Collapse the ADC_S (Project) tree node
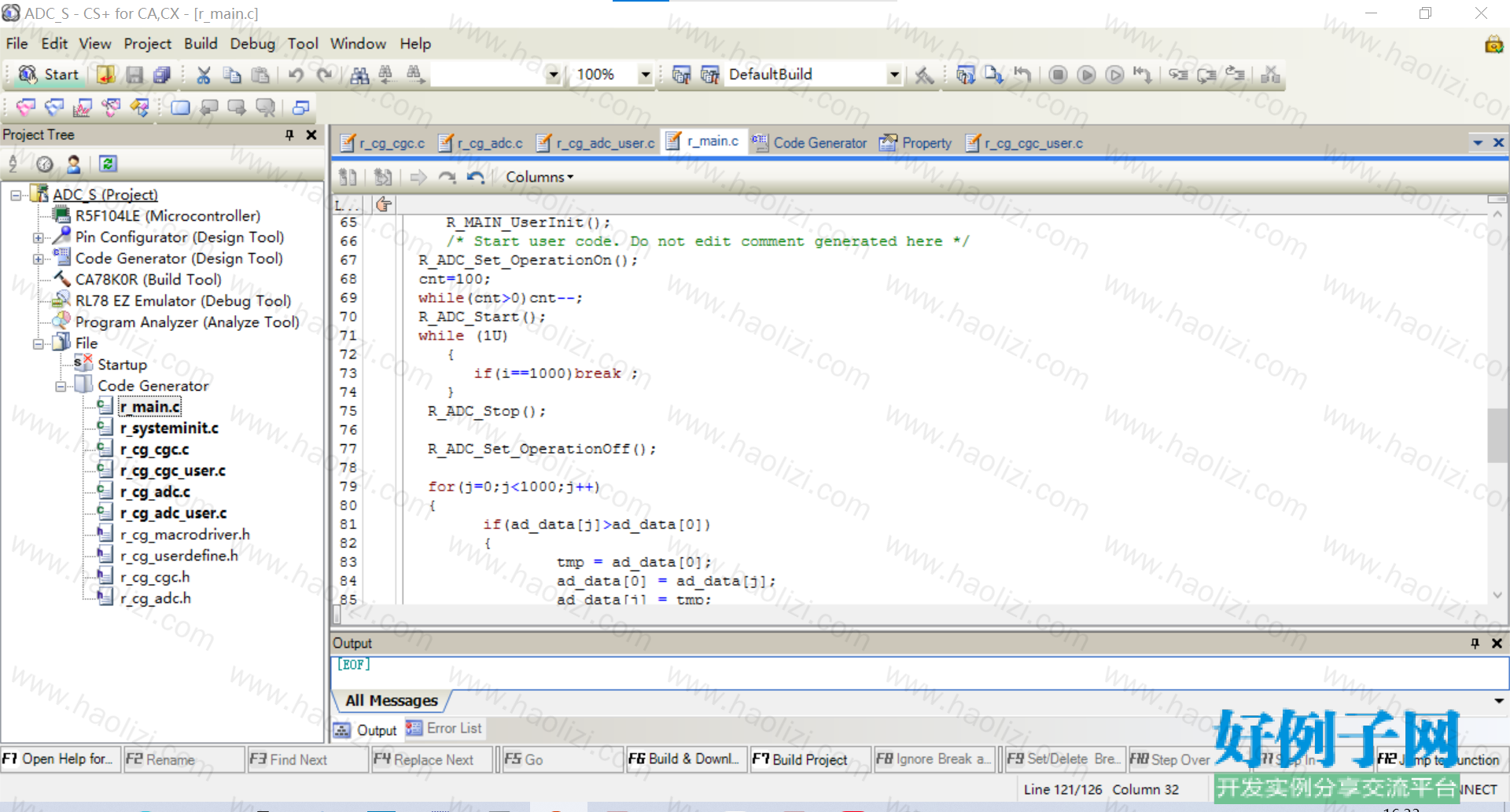The width and height of the screenshot is (1510, 812). (x=16, y=195)
